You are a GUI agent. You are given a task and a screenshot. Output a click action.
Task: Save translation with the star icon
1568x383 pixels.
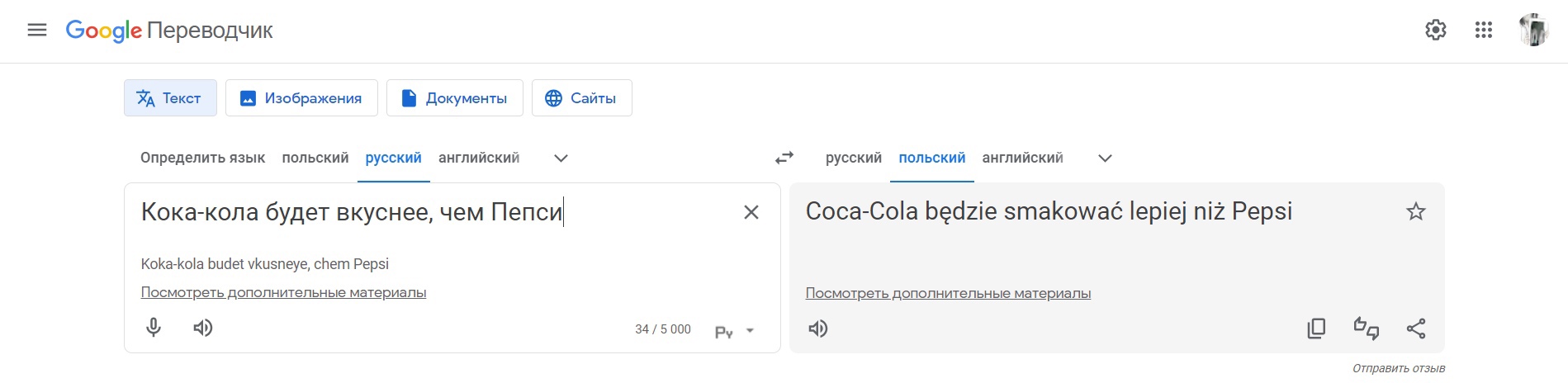click(x=1416, y=212)
